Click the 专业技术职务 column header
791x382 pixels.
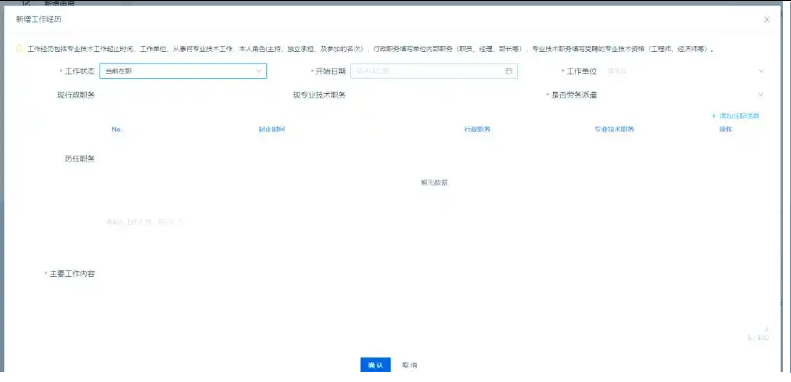tap(614, 130)
